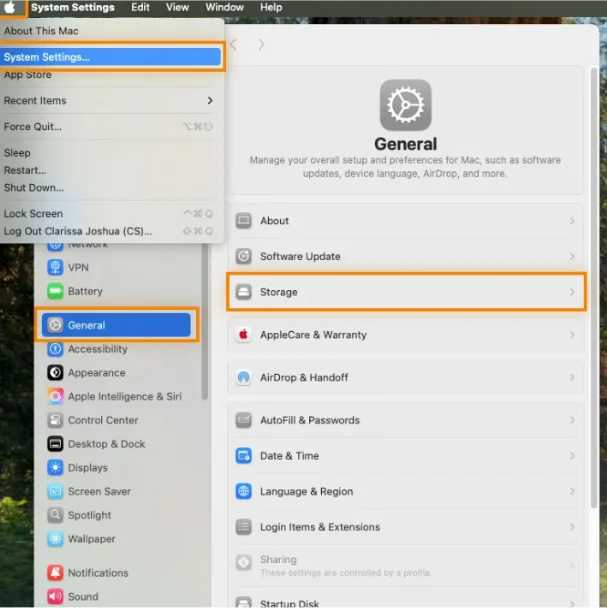The width and height of the screenshot is (607, 608).
Task: Choose Restart… in Apple menu
Action: pos(112,170)
